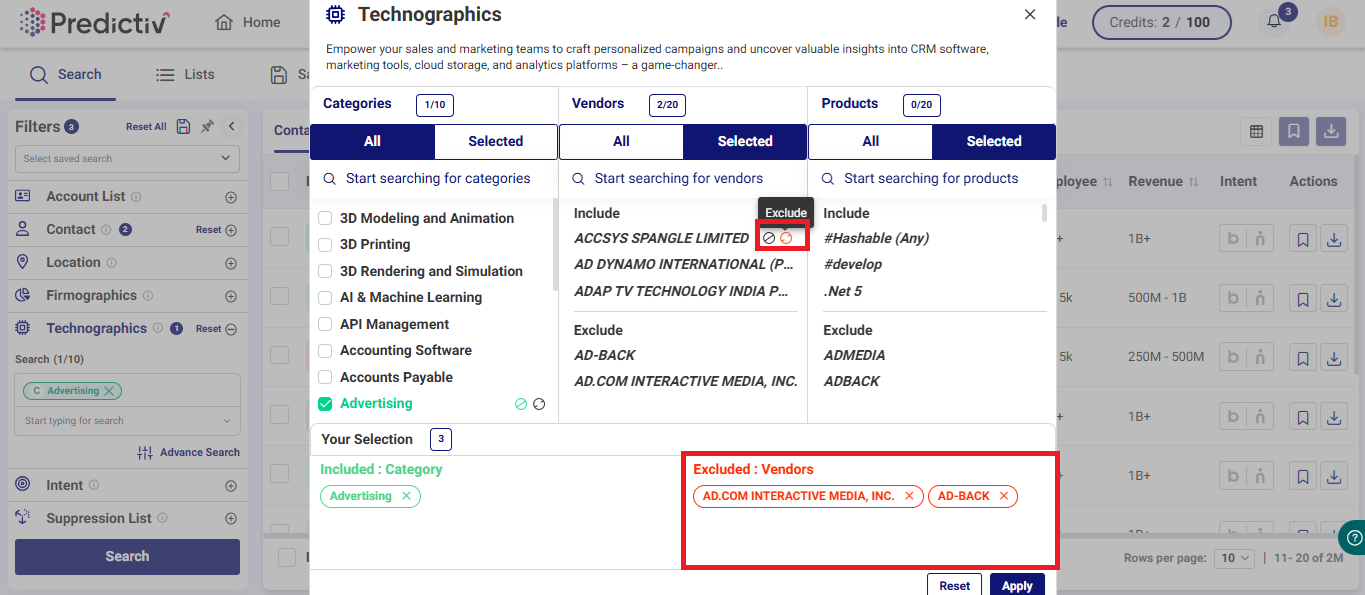Open Advance Search
Screen dimensions: 1365x595
tap(189, 452)
